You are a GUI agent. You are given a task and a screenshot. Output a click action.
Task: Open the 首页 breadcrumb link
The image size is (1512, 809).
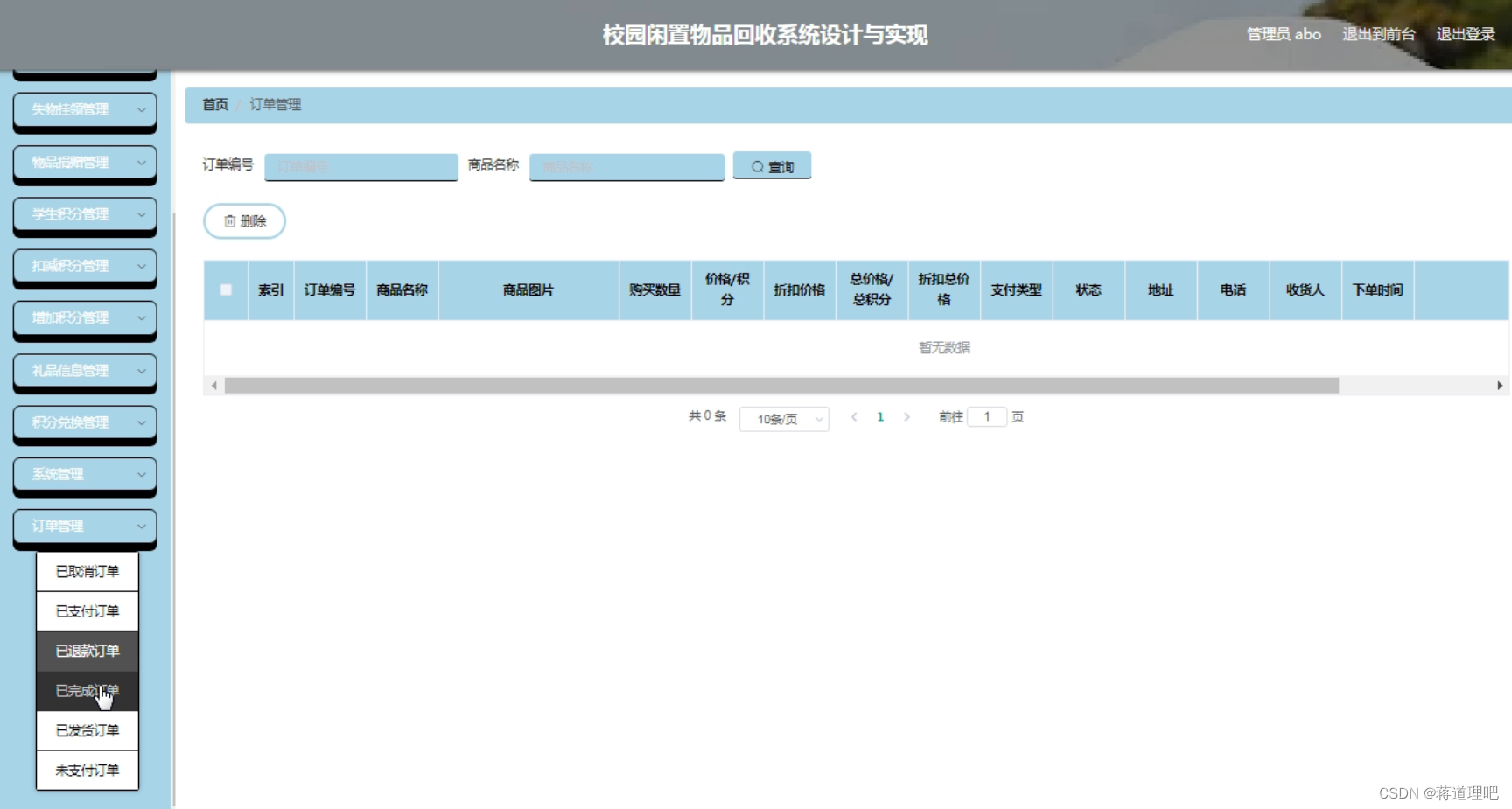click(215, 104)
